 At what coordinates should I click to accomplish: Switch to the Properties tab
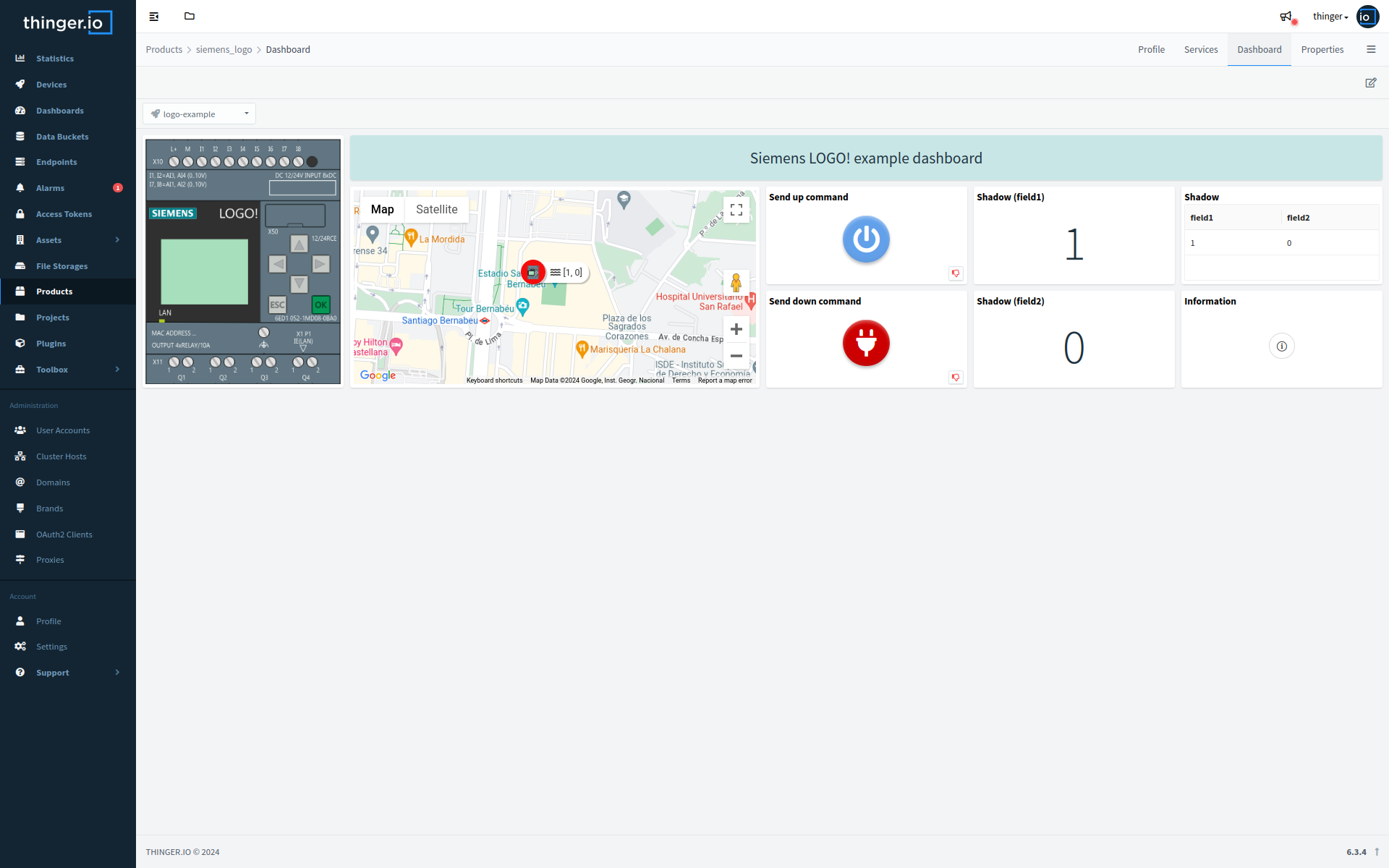point(1322,50)
